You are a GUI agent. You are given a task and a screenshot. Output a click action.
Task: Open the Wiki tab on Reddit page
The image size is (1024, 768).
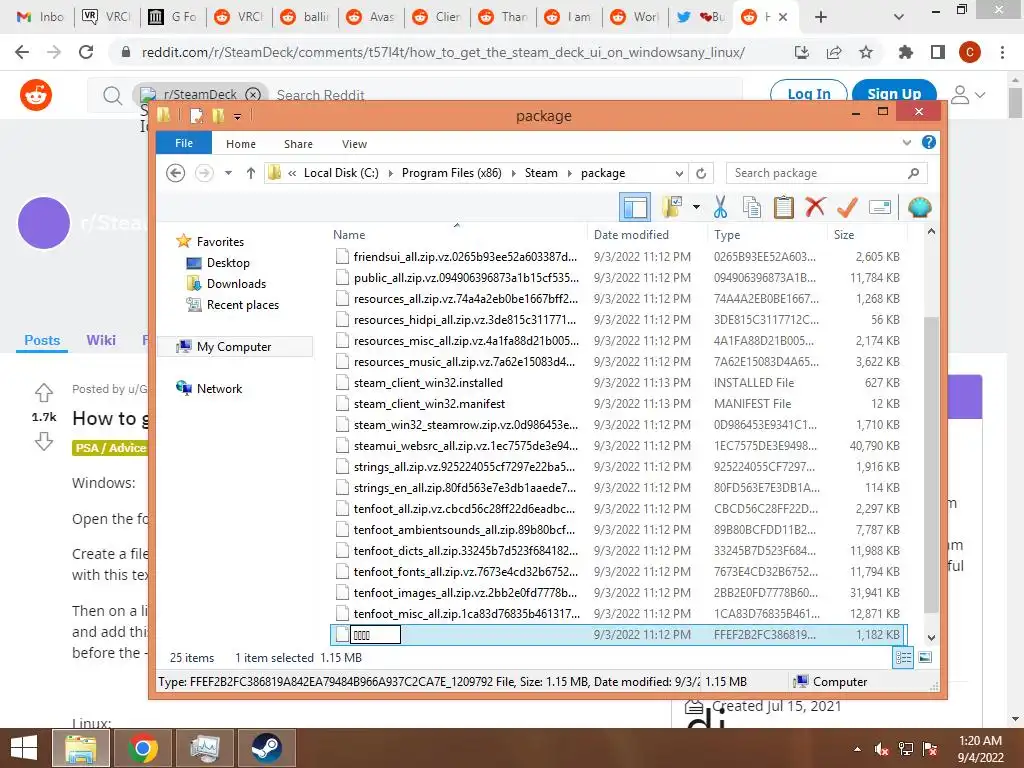(101, 340)
